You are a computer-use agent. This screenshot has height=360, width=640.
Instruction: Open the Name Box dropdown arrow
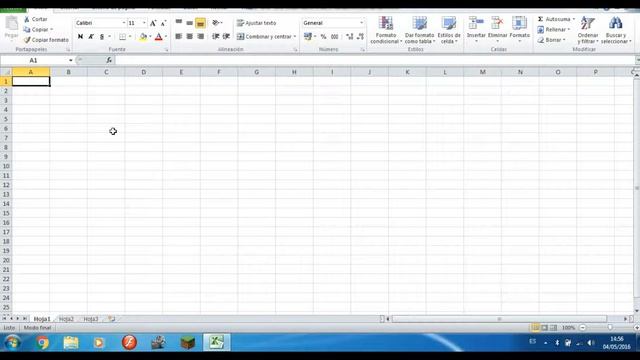click(x=71, y=60)
